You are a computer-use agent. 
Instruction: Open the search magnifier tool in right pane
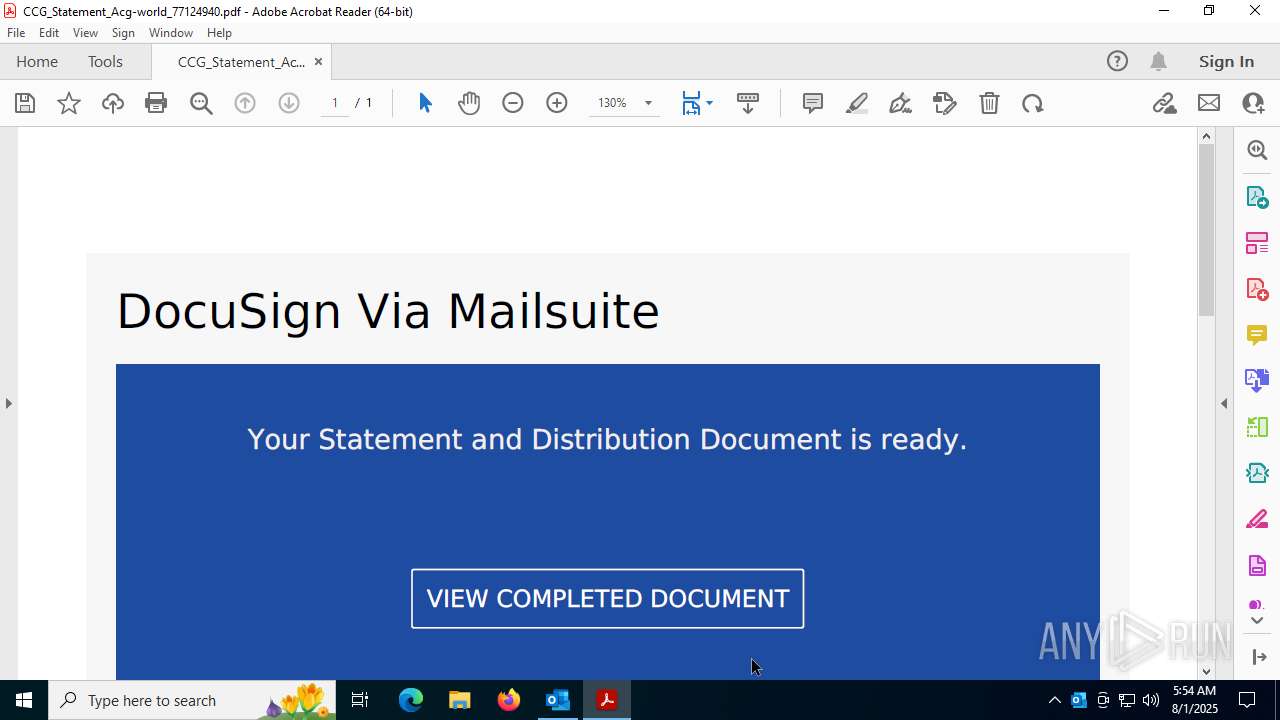tap(1257, 150)
